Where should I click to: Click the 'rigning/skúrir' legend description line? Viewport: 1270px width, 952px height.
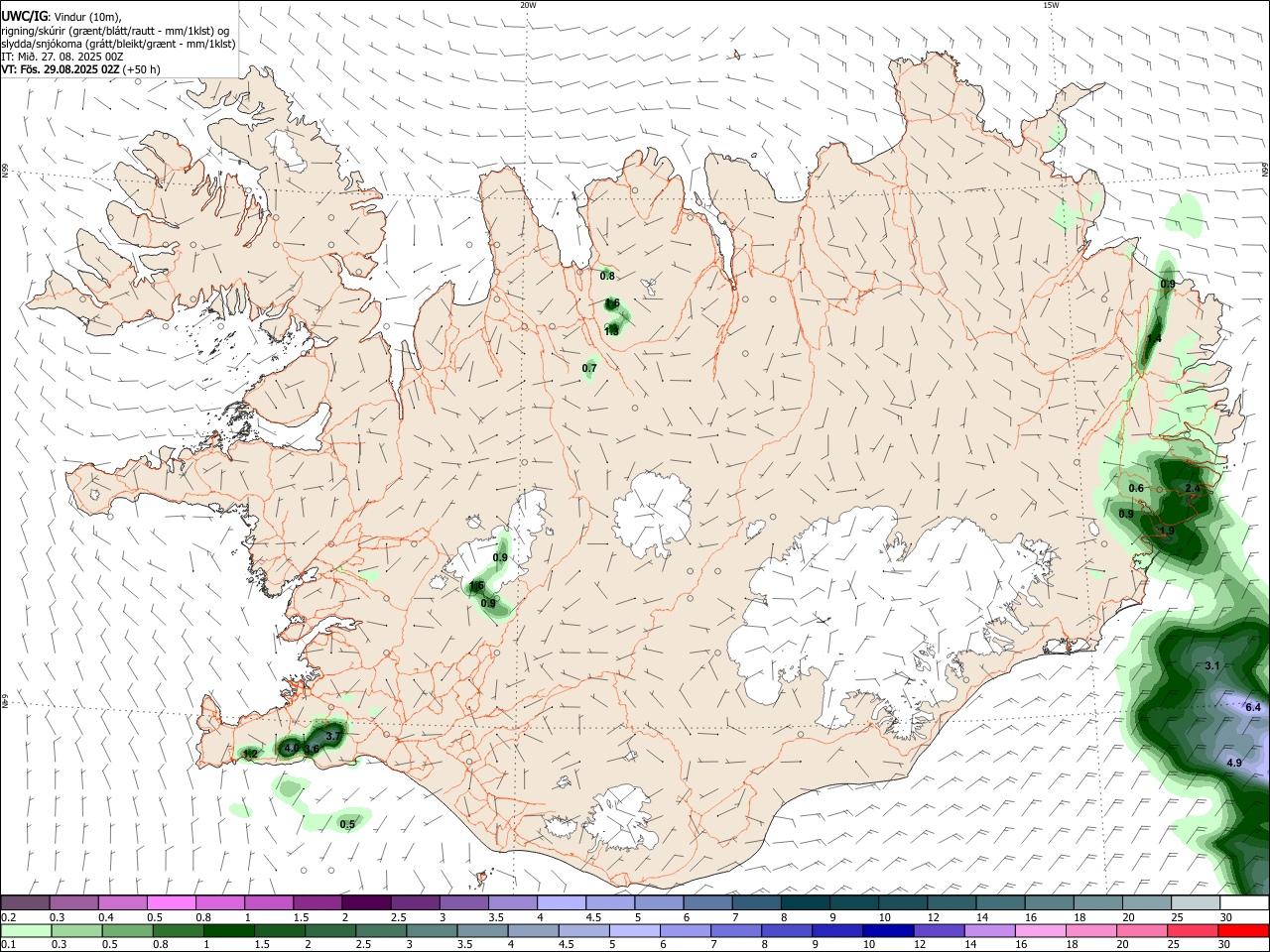coord(115,31)
